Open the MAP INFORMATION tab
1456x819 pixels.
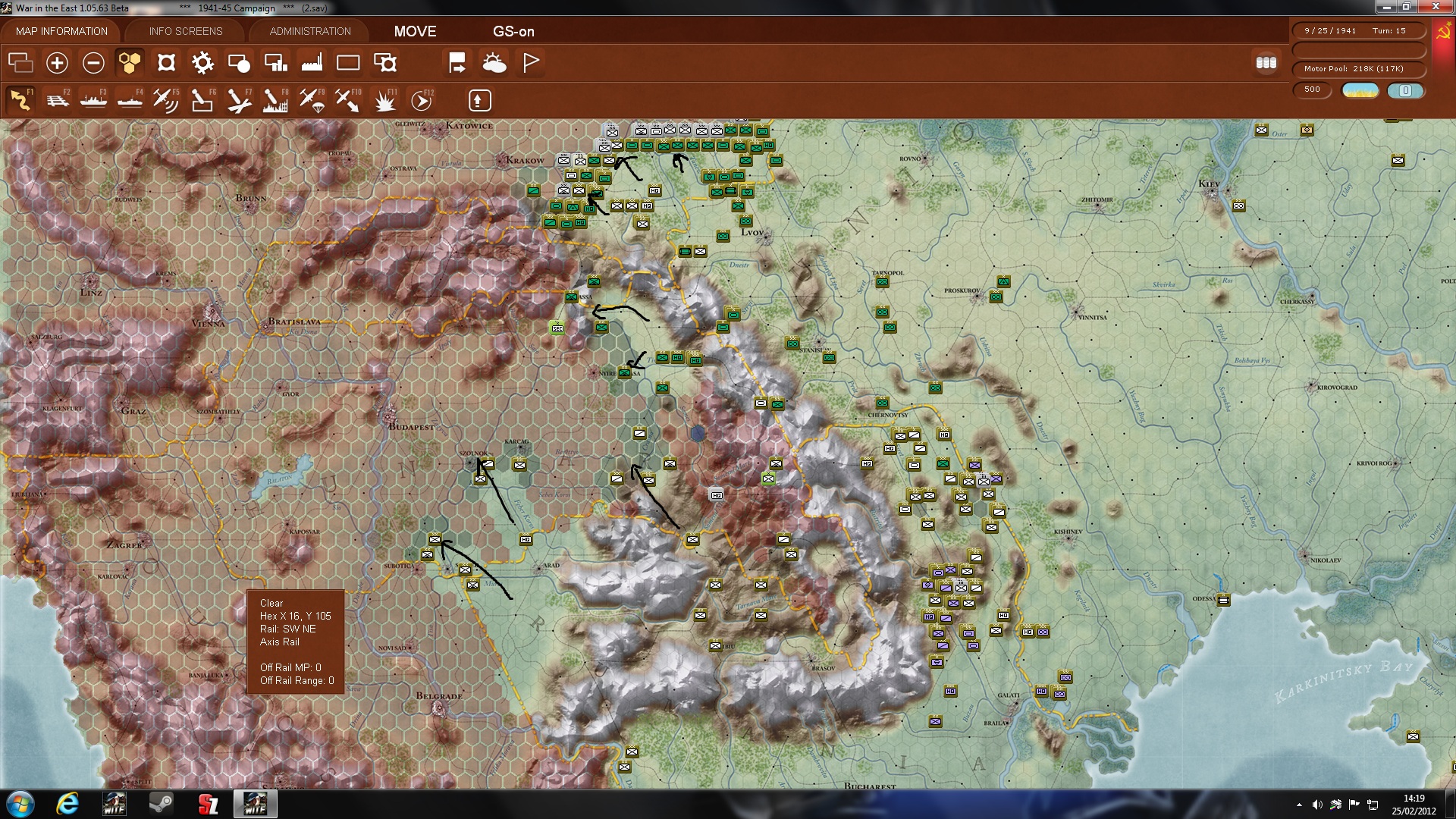61,31
